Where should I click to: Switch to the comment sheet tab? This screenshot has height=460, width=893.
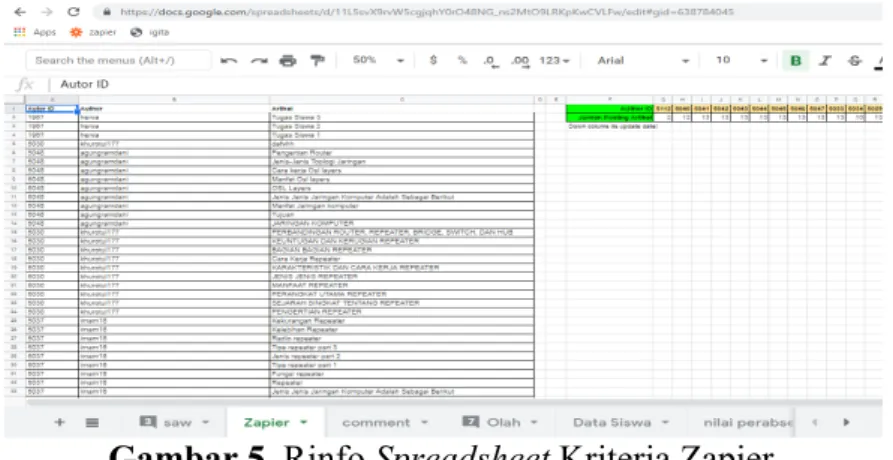[376, 422]
